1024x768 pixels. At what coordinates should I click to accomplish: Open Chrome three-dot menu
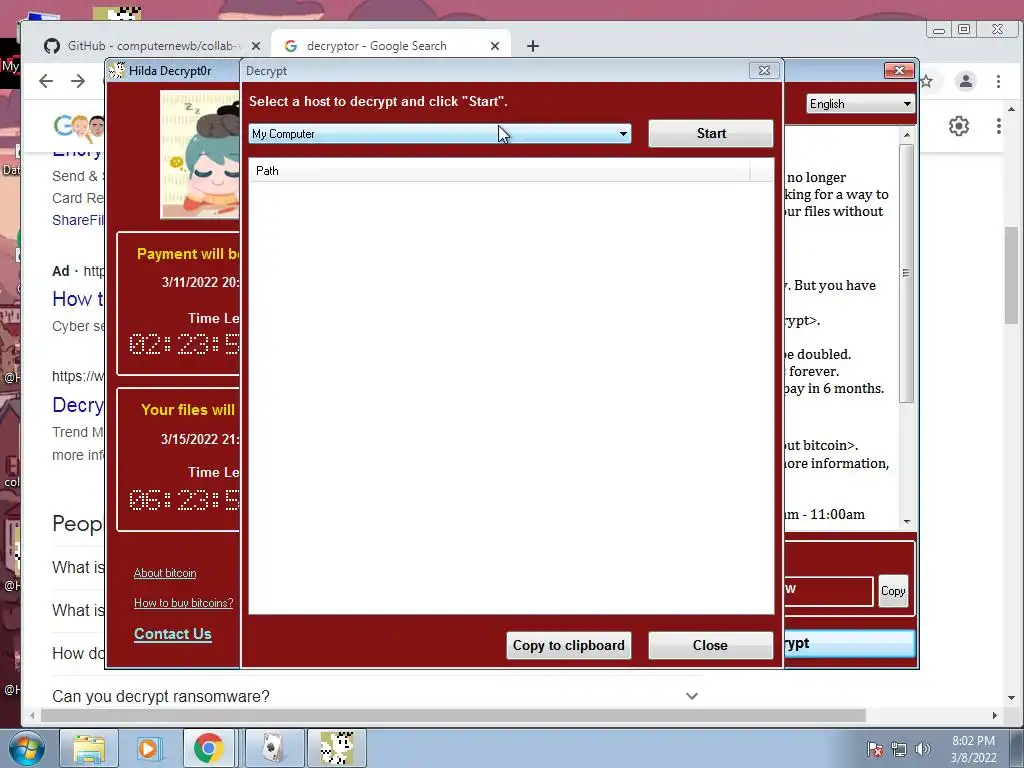point(998,81)
